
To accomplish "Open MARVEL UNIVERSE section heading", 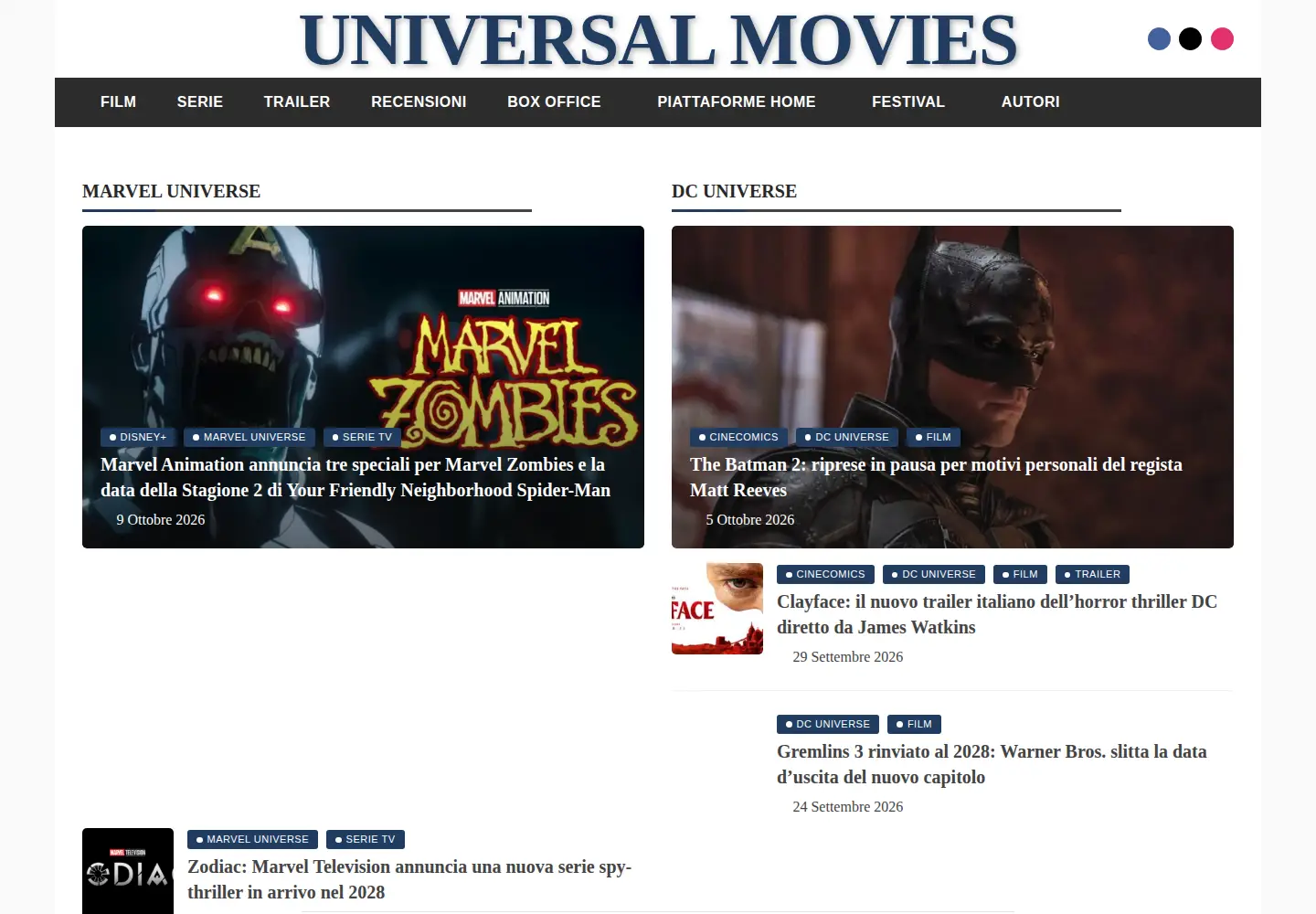I will [171, 191].
